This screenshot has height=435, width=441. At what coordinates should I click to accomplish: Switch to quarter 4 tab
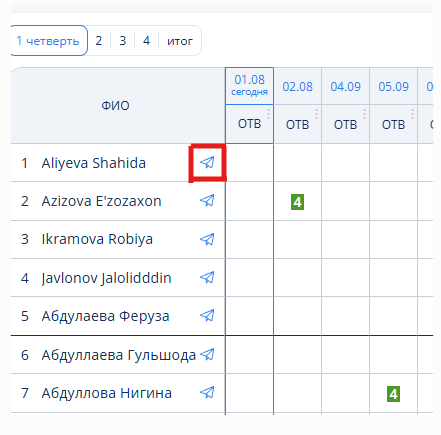click(x=146, y=41)
